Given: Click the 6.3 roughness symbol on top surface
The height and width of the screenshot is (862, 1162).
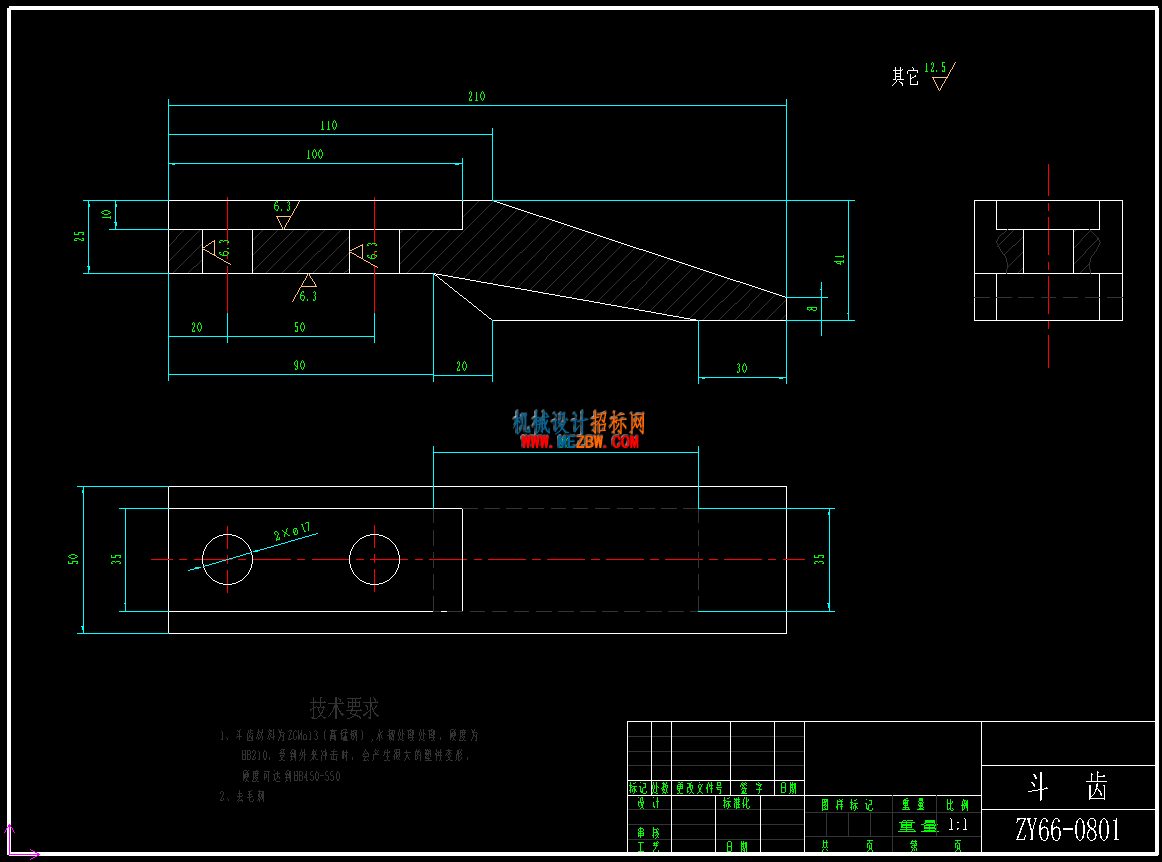Looking at the screenshot, I should tap(286, 214).
